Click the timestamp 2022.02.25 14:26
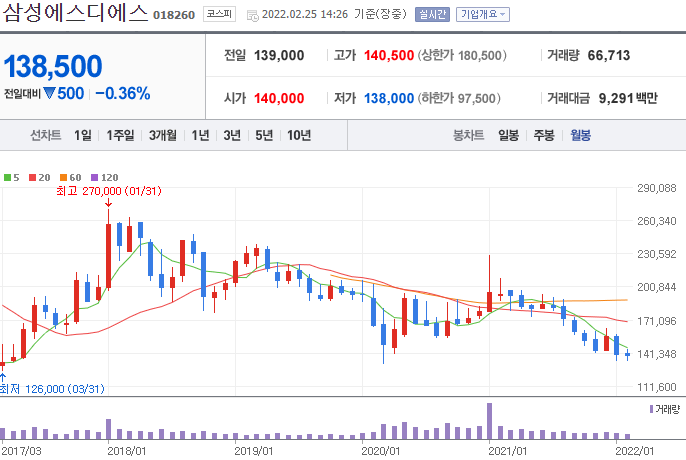686x460 pixels. point(305,14)
